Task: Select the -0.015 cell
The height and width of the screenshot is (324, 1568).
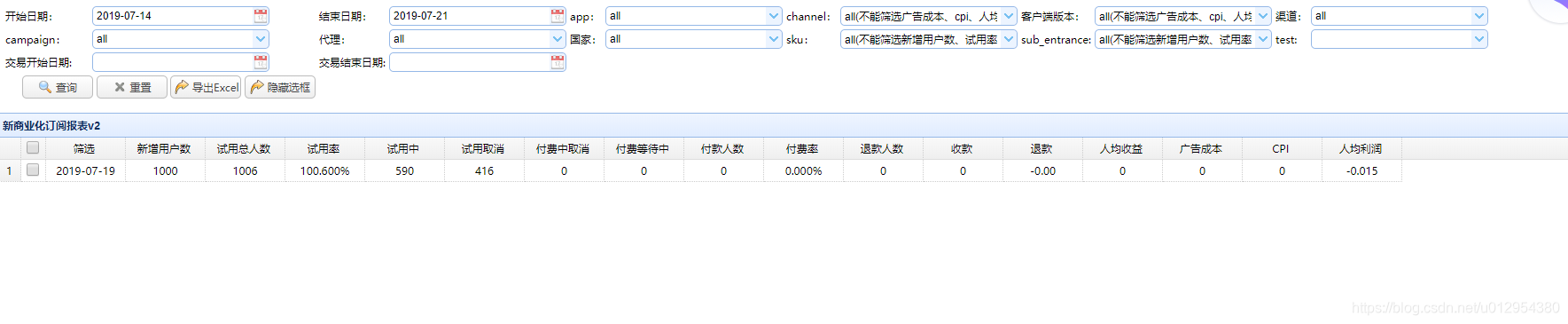Action: [1361, 170]
